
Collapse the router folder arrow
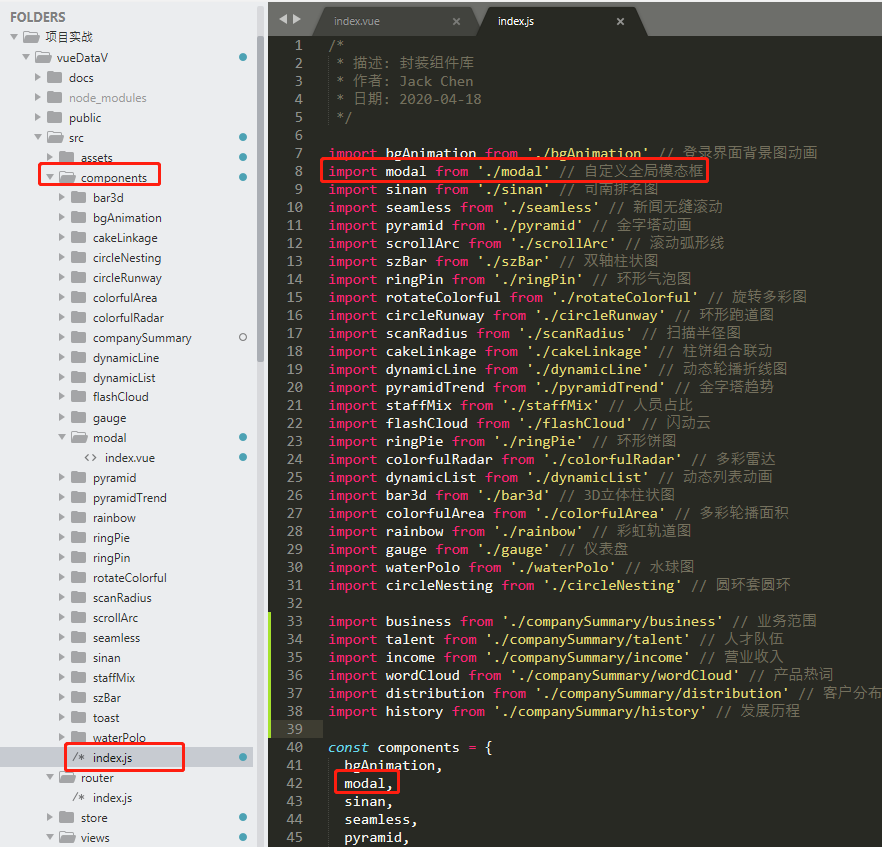click(50, 777)
